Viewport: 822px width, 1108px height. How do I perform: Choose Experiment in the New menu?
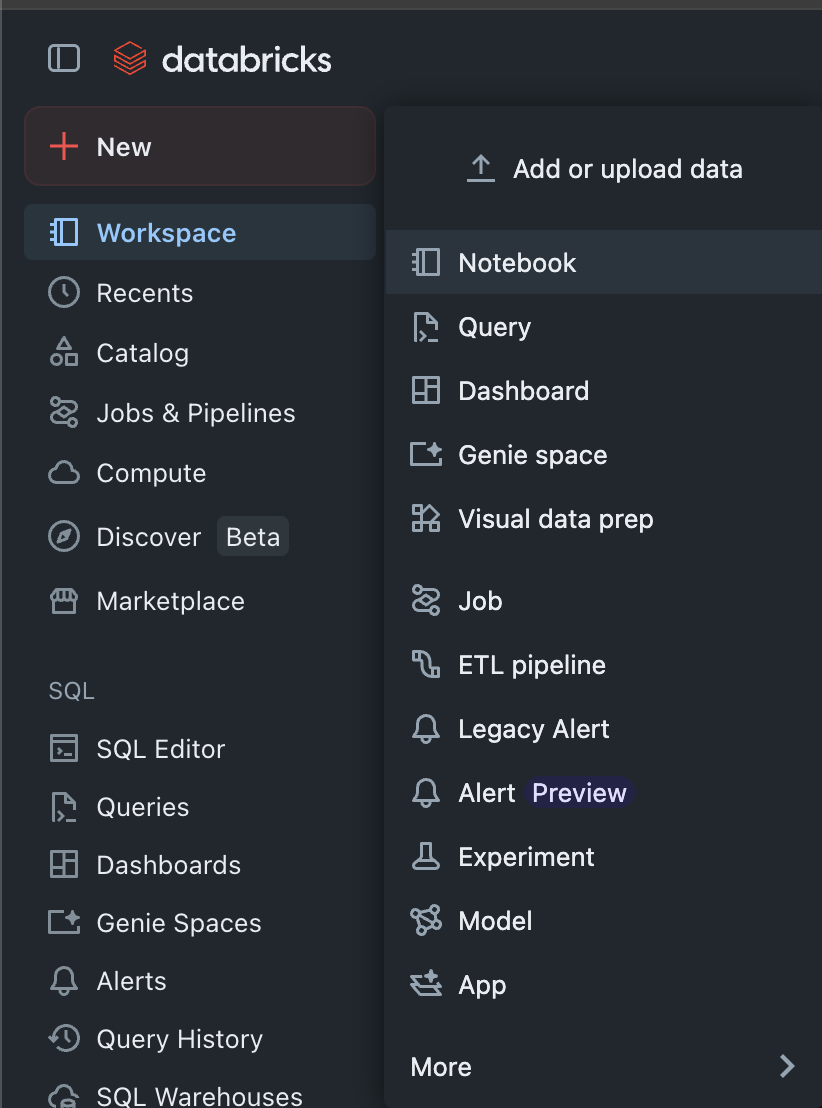tap(604, 856)
